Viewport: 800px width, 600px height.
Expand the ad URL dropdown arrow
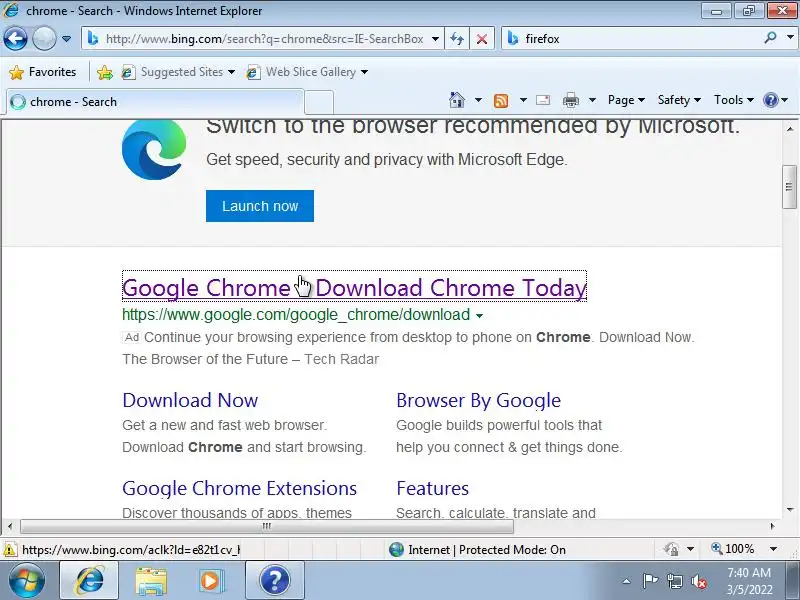[480, 316]
